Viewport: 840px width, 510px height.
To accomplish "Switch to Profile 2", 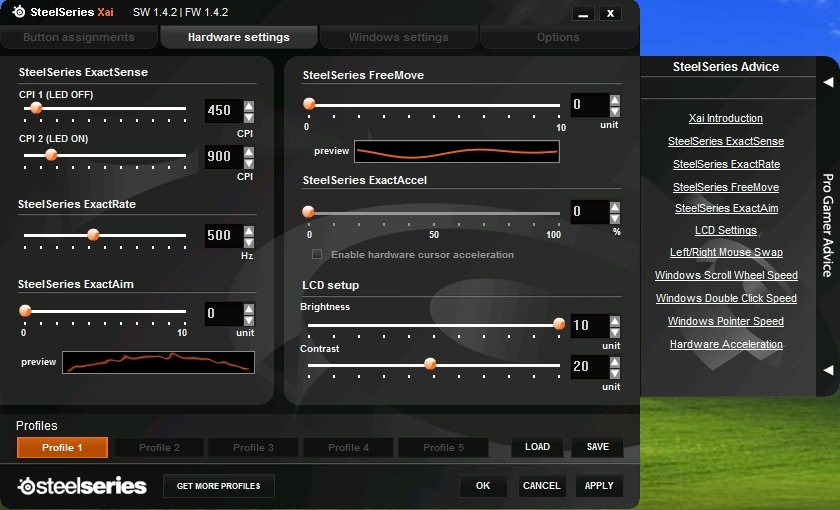I will click(159, 448).
